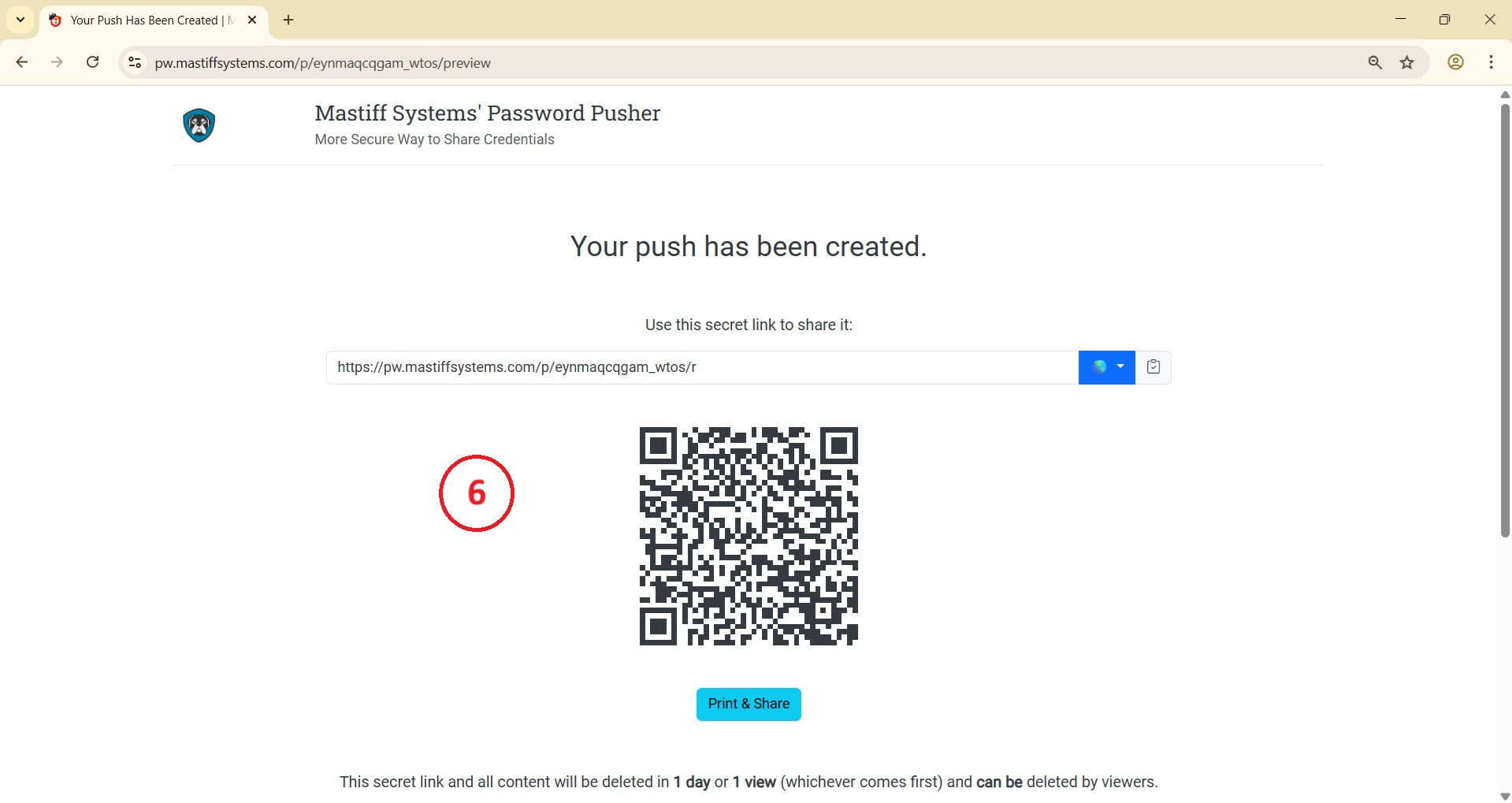Close the 'Your Push Has Been Created' tab

[252, 20]
